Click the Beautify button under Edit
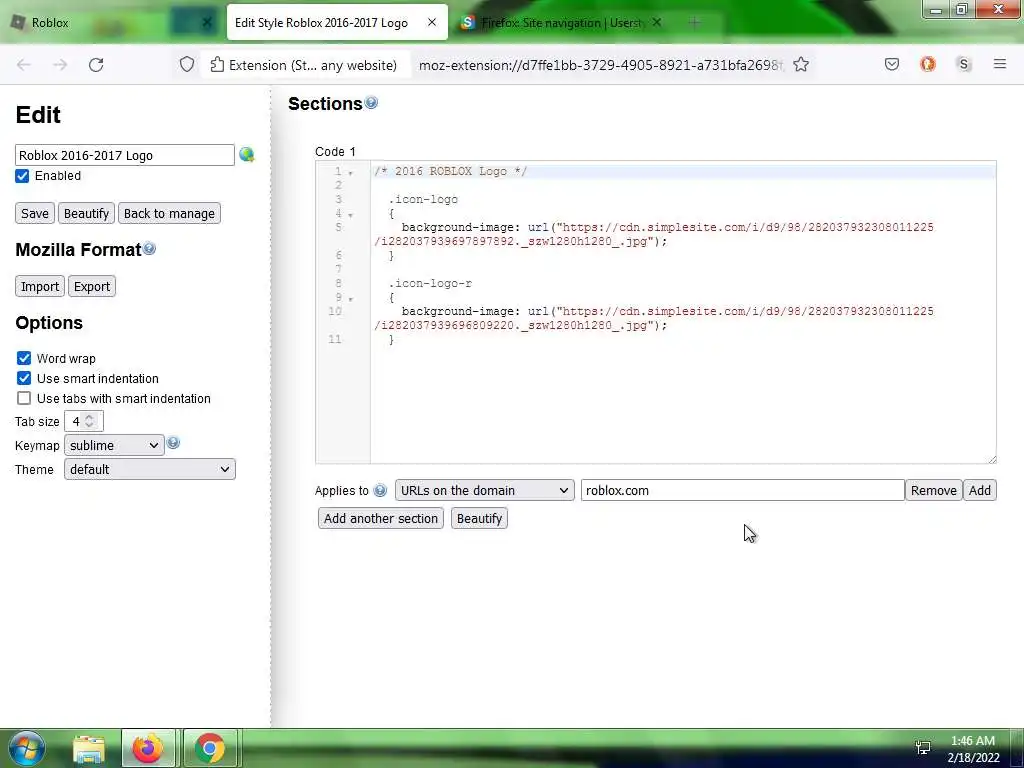Screen dimensions: 1024x768 (x=86, y=214)
